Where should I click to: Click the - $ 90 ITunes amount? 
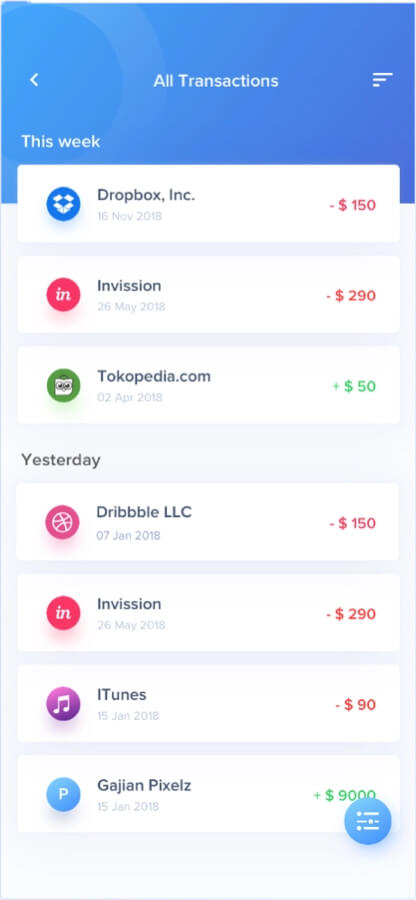pyautogui.click(x=356, y=704)
